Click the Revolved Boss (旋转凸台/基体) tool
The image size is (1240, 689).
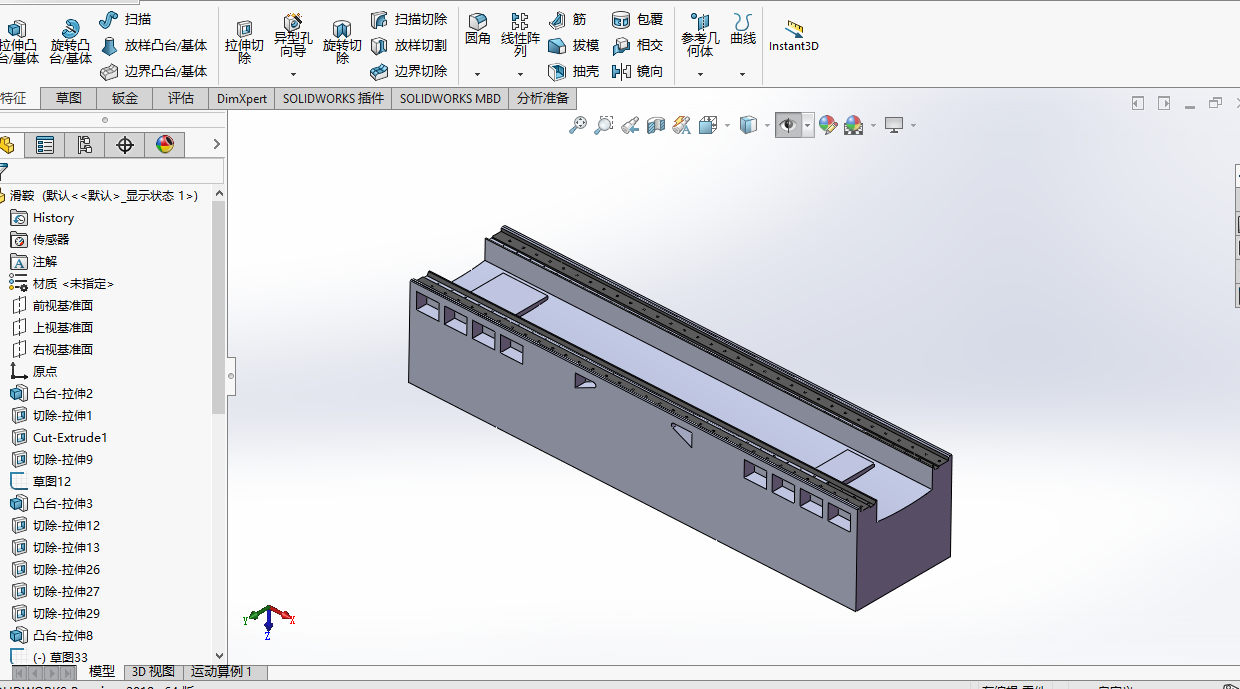(70, 40)
